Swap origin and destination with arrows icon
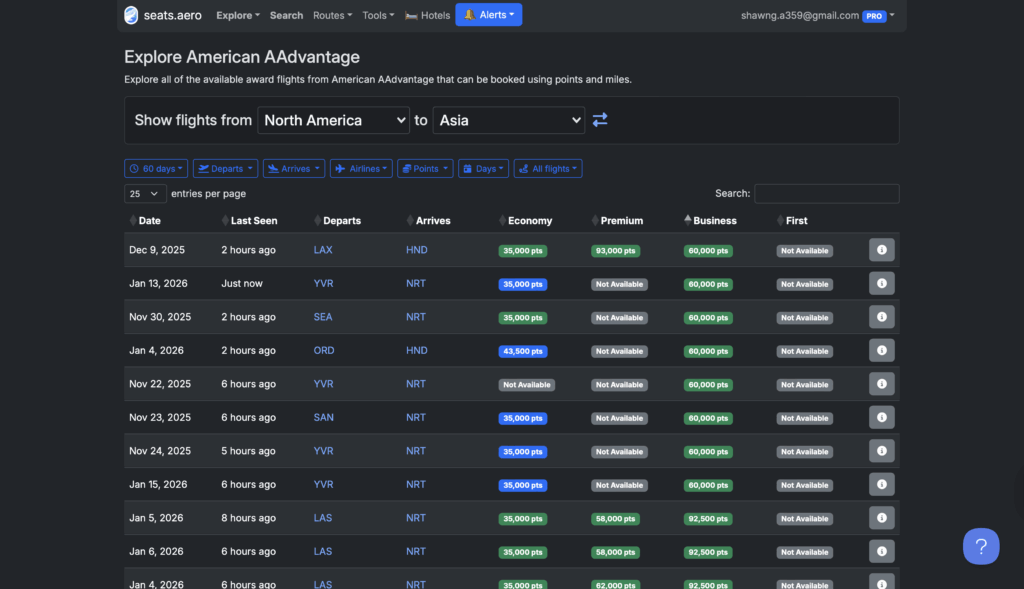Image resolution: width=1024 pixels, height=589 pixels. point(600,120)
